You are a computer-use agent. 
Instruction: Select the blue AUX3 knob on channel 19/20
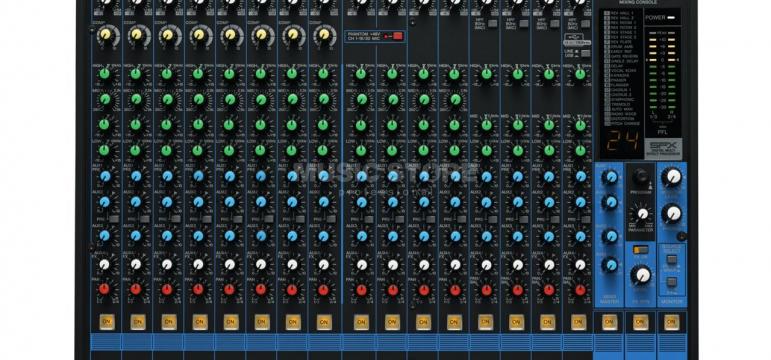[580, 236]
